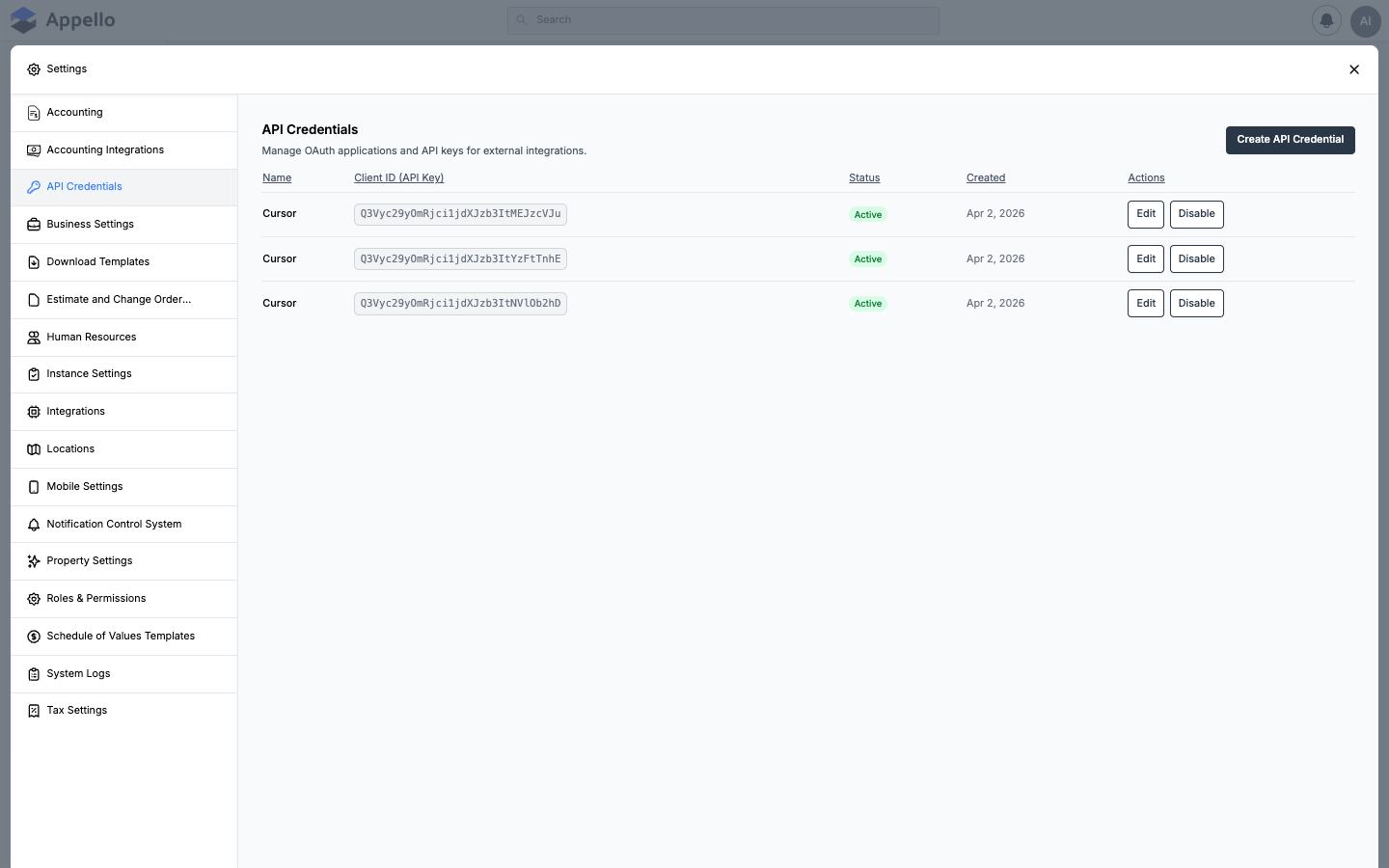1389x868 pixels.
Task: Go to Human Resources settings
Action: point(123,338)
